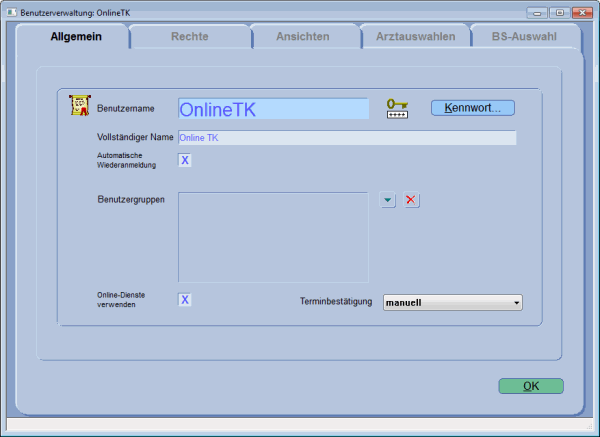Open the Ansichten tab

click(303, 37)
